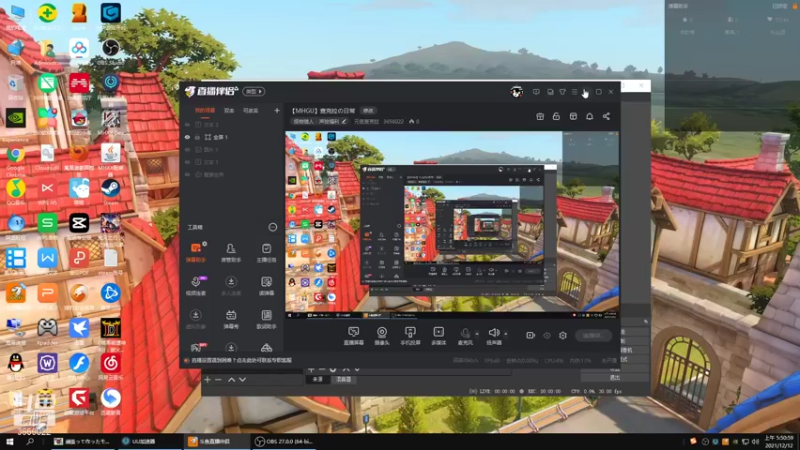Click the start live button

point(594,335)
